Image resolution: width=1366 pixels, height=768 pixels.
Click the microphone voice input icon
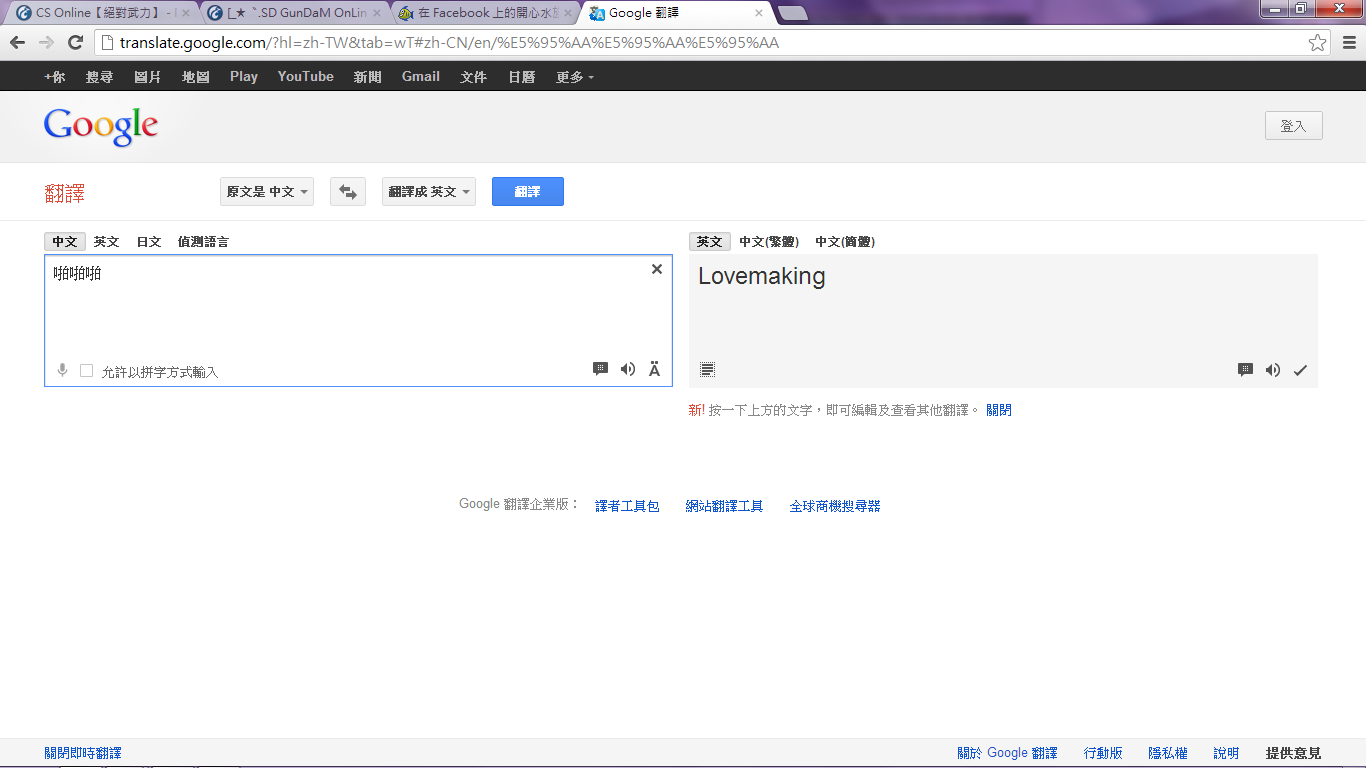62,371
